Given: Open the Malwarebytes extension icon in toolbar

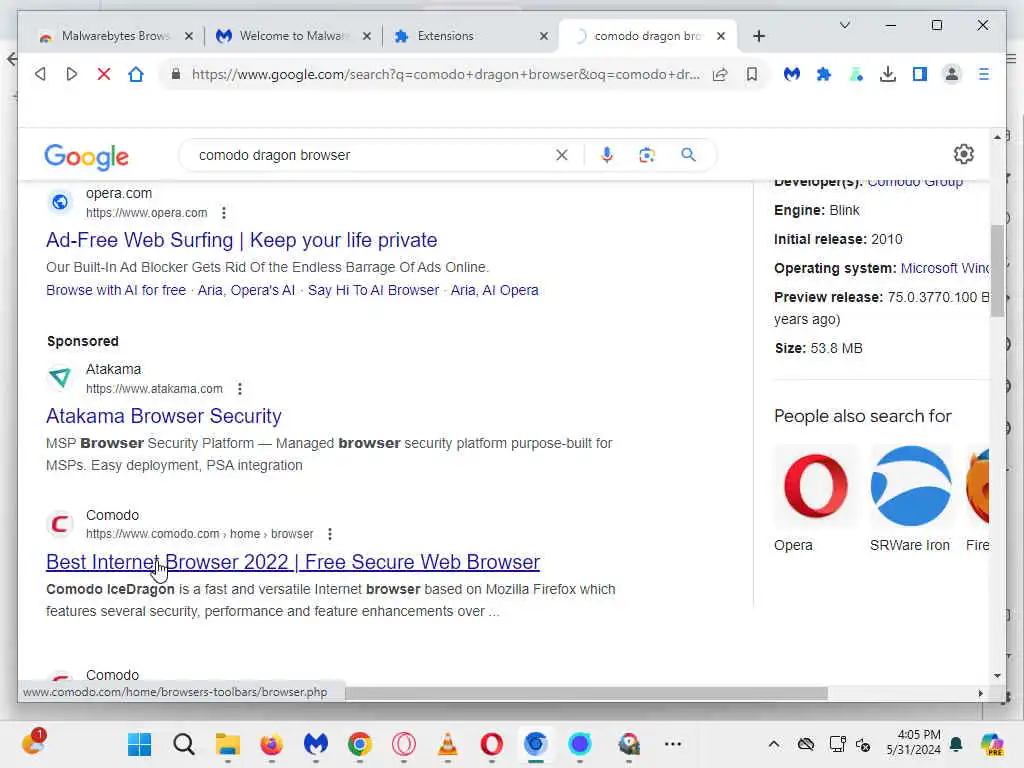Looking at the screenshot, I should 792,74.
